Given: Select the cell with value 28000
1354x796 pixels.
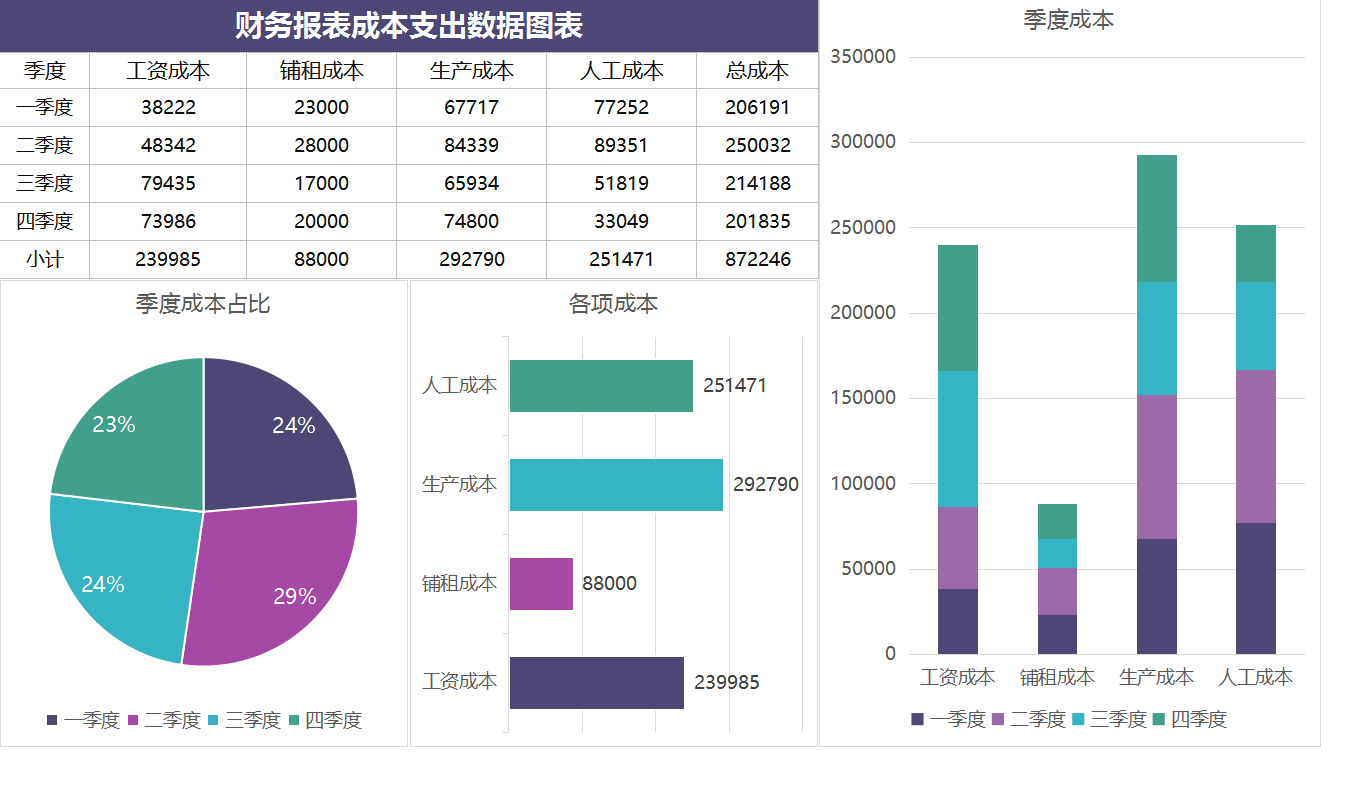Looking at the screenshot, I should 322,146.
